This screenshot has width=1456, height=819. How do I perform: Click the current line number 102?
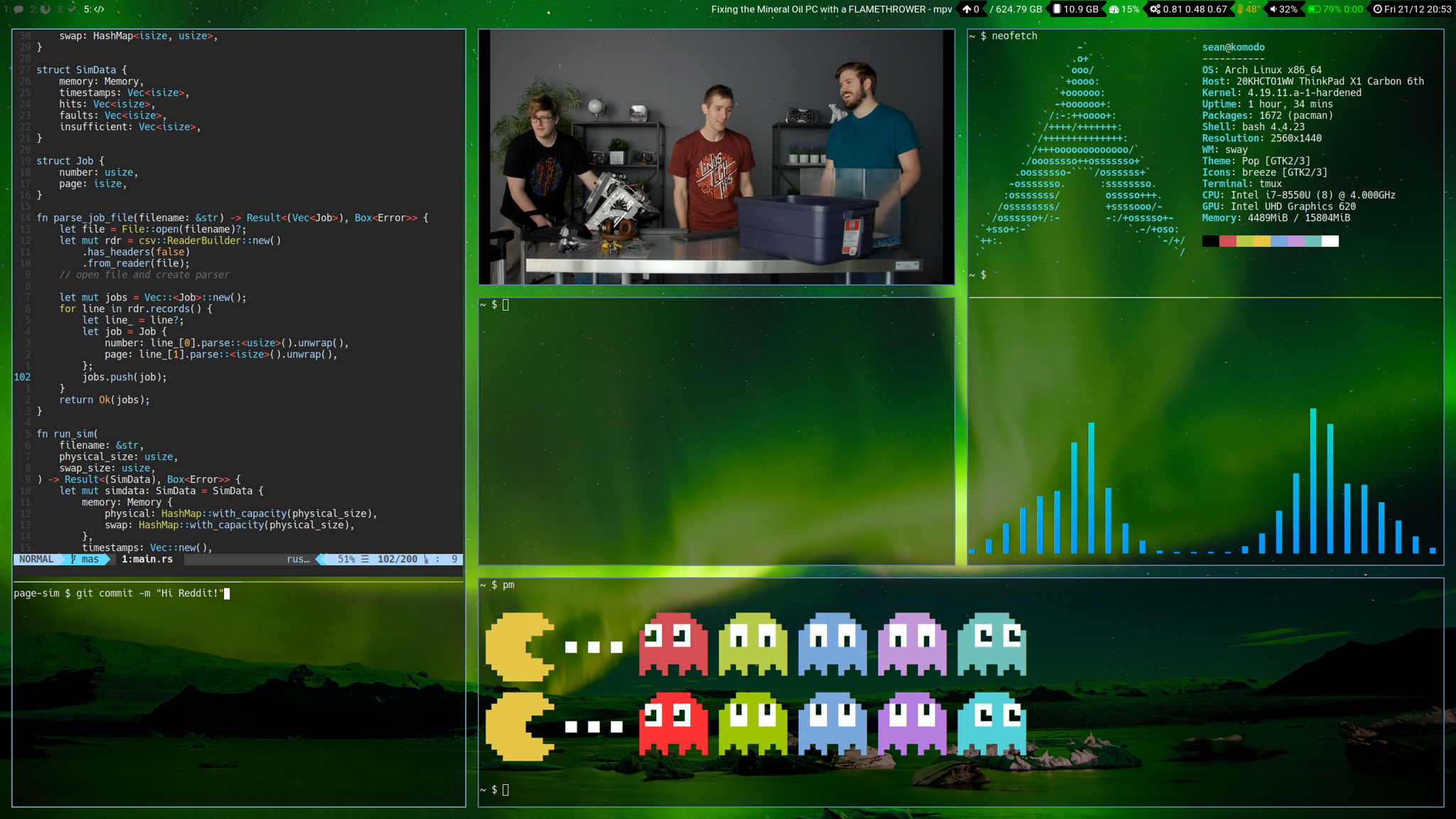pos(22,377)
